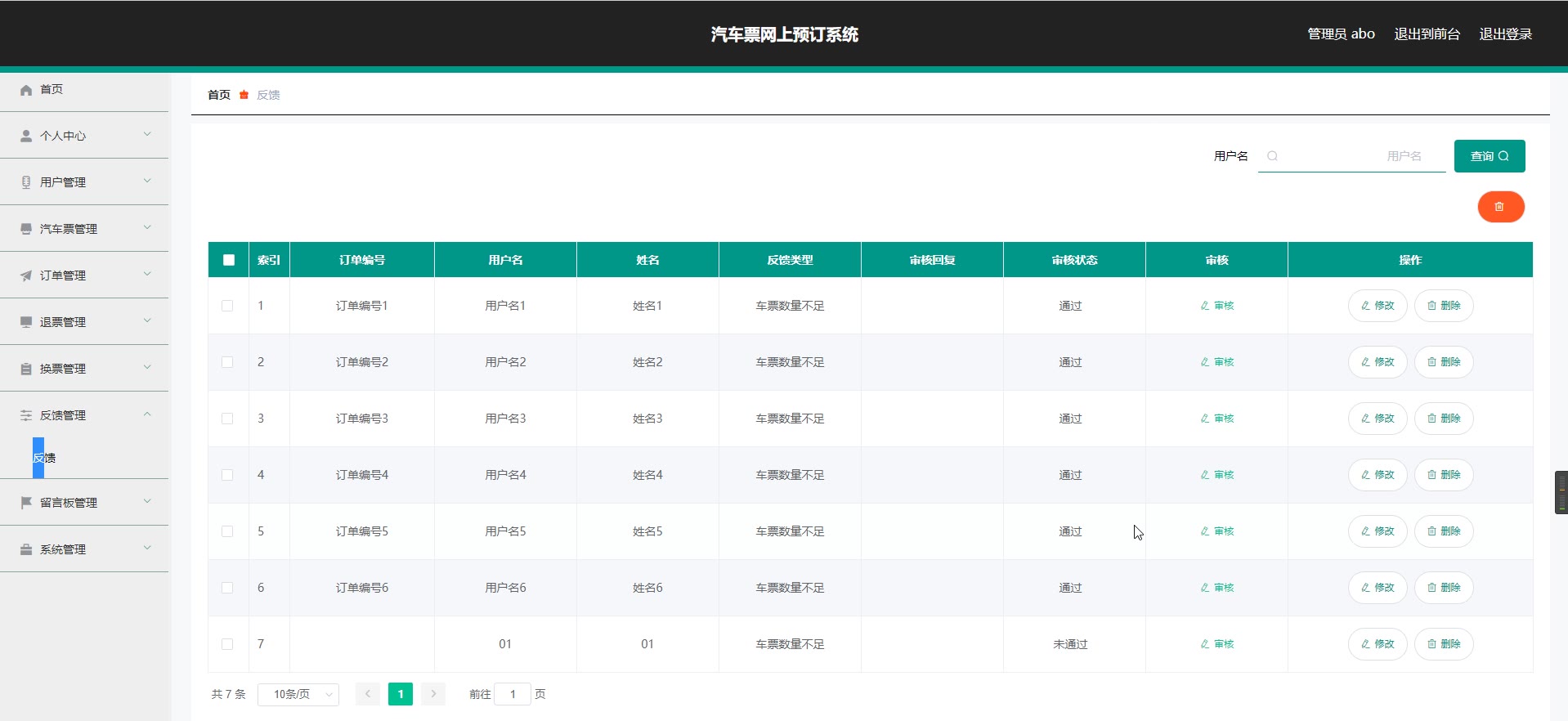Click the 前往 page number input
Screen dimensions: 1568x721
click(x=513, y=694)
